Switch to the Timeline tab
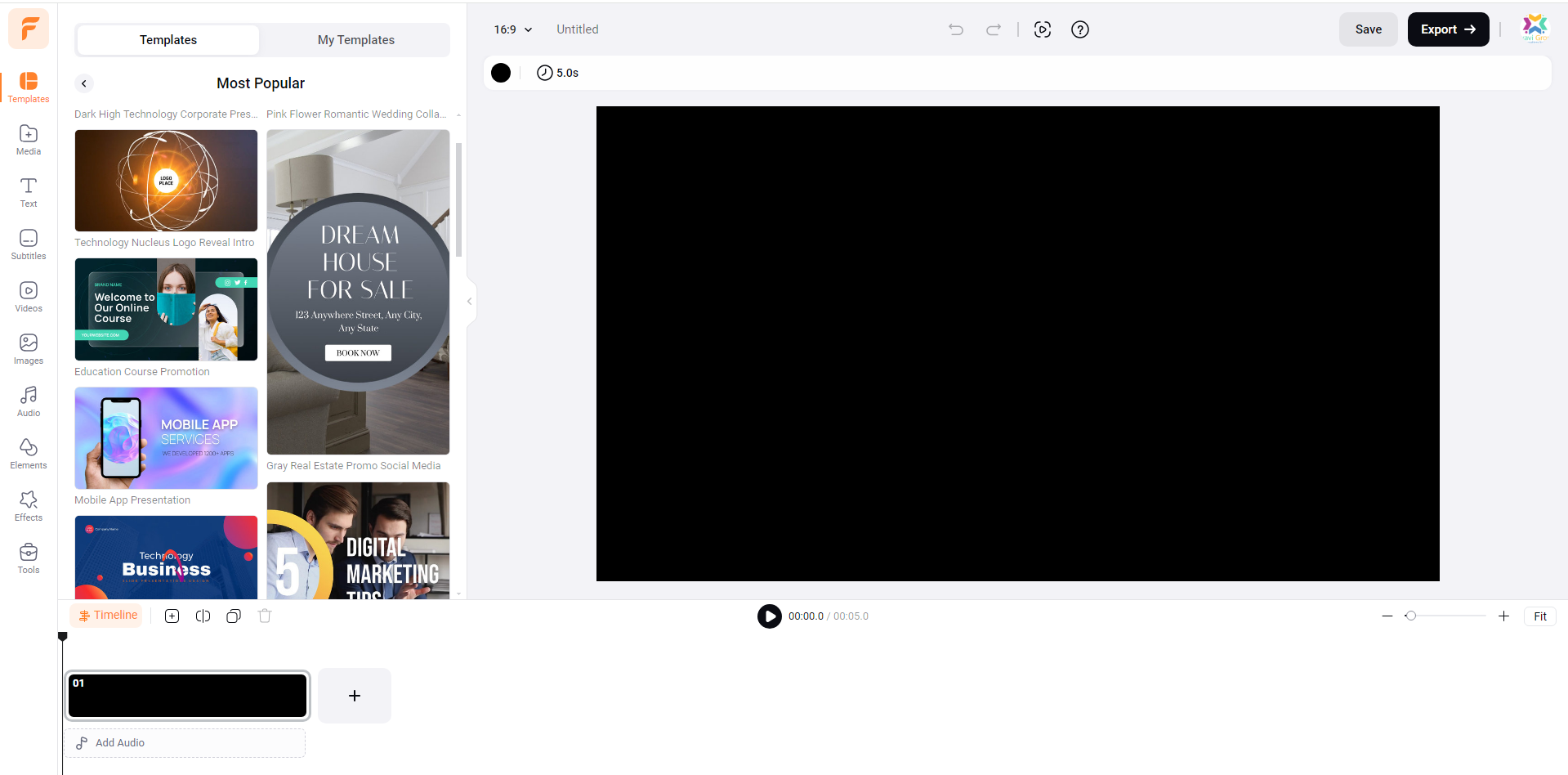Screen dimensions: 1568x775 106,615
